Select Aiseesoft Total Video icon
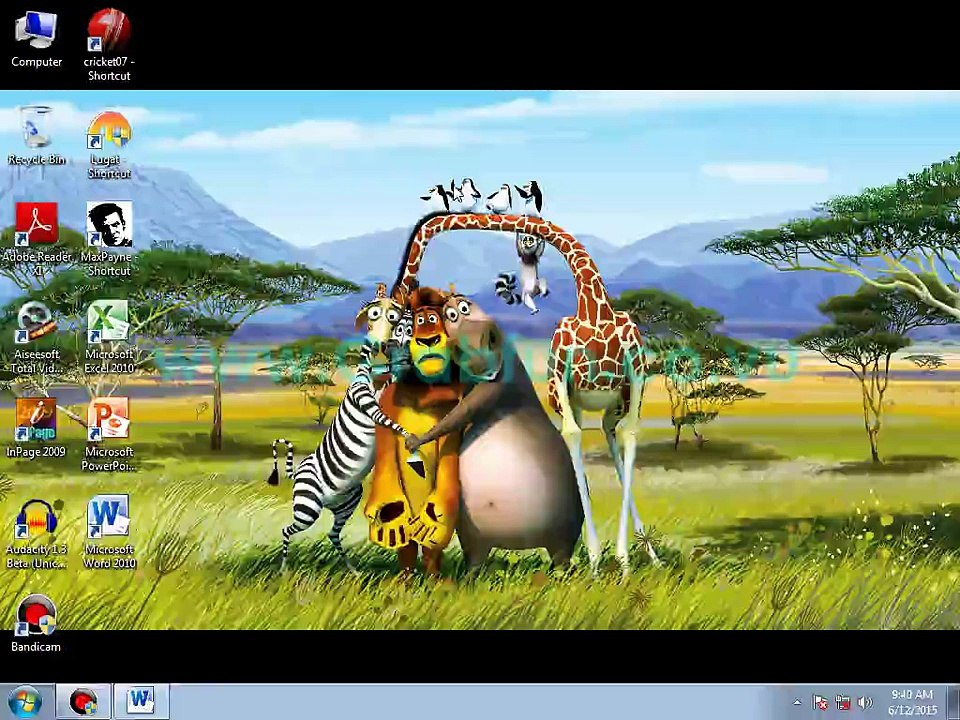Viewport: 960px width, 720px height. coord(37,337)
